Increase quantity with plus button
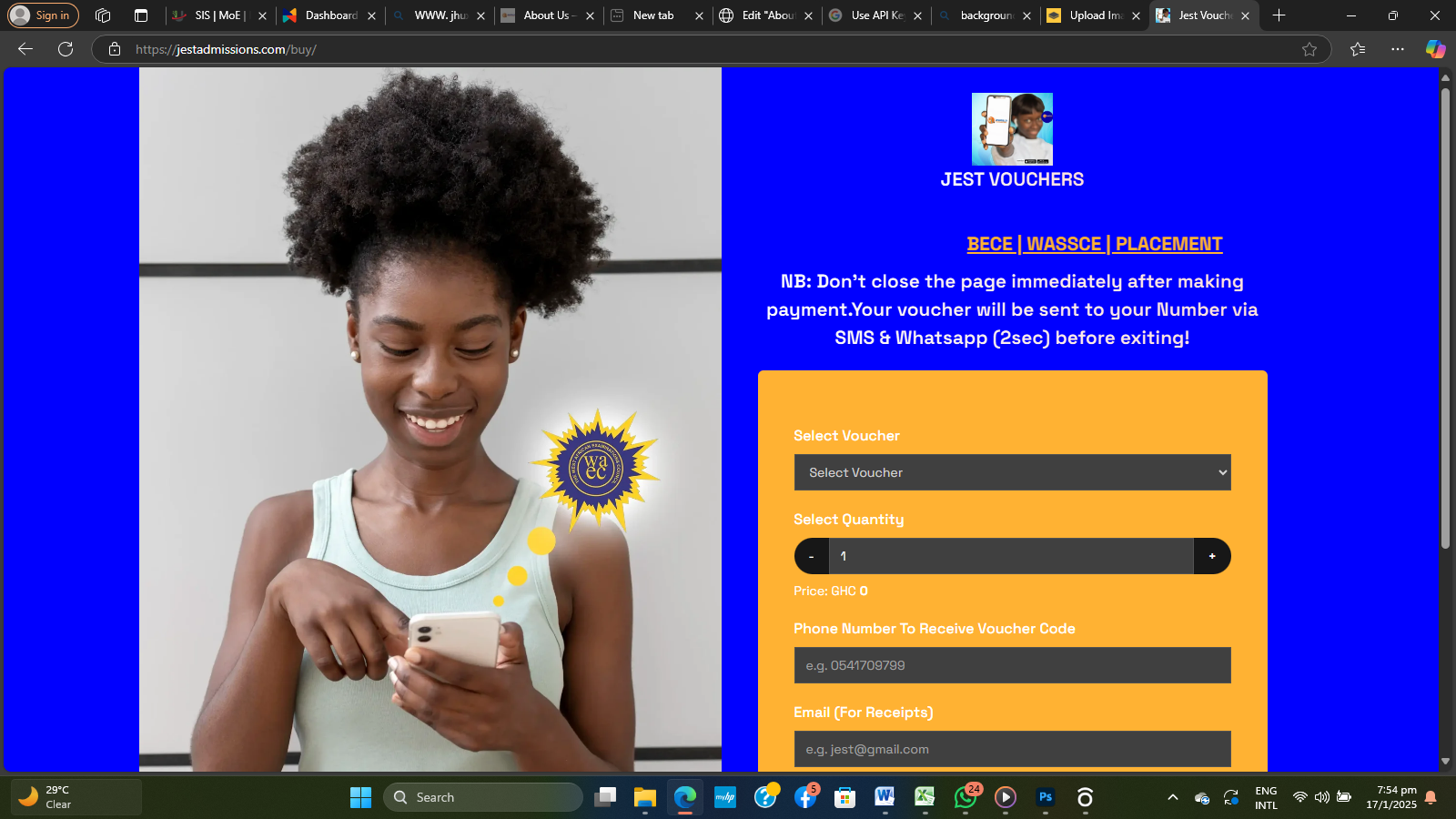The width and height of the screenshot is (1456, 819). pos(1212,556)
